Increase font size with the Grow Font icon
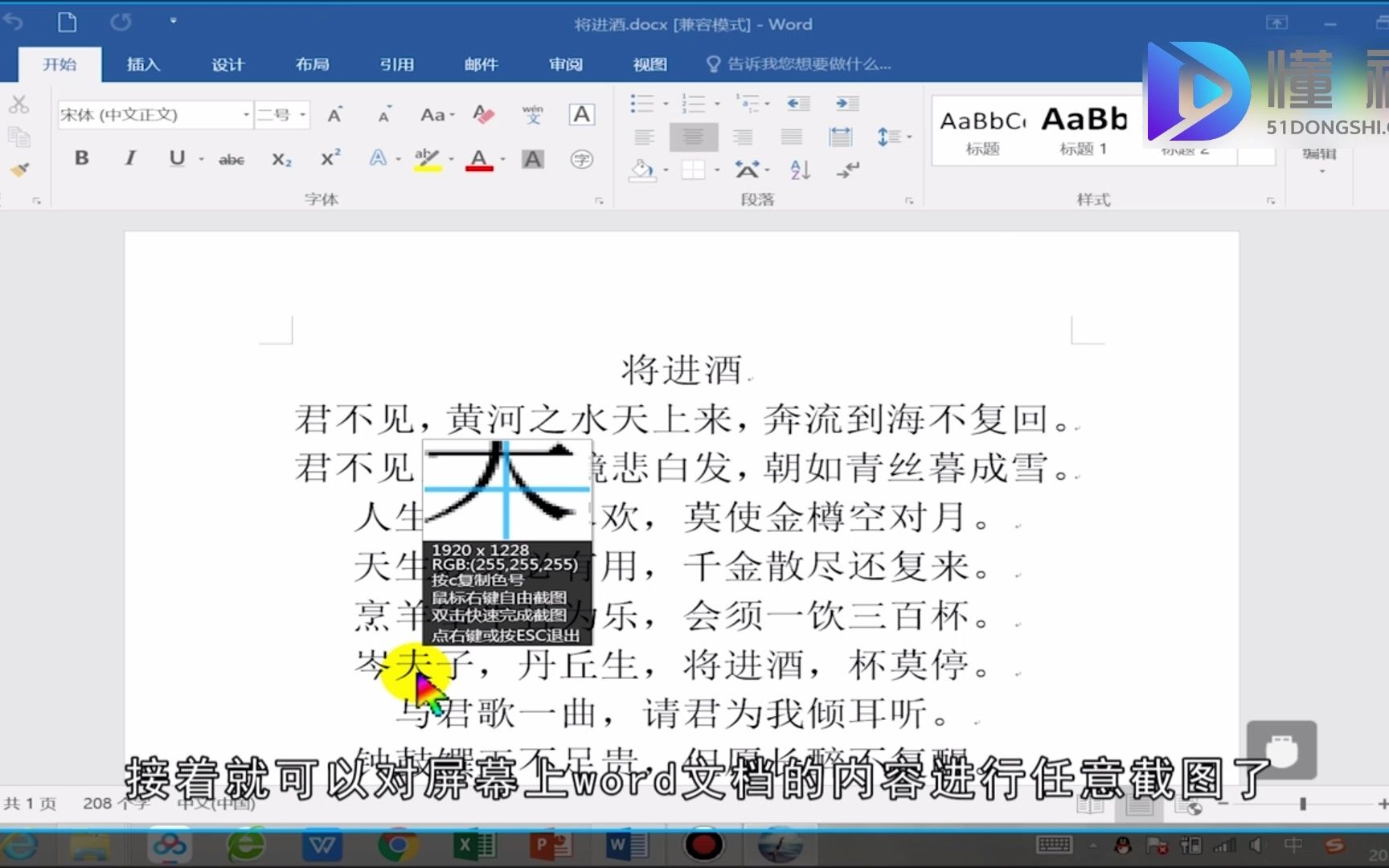Viewport: 1389px width, 868px height. pos(335,115)
